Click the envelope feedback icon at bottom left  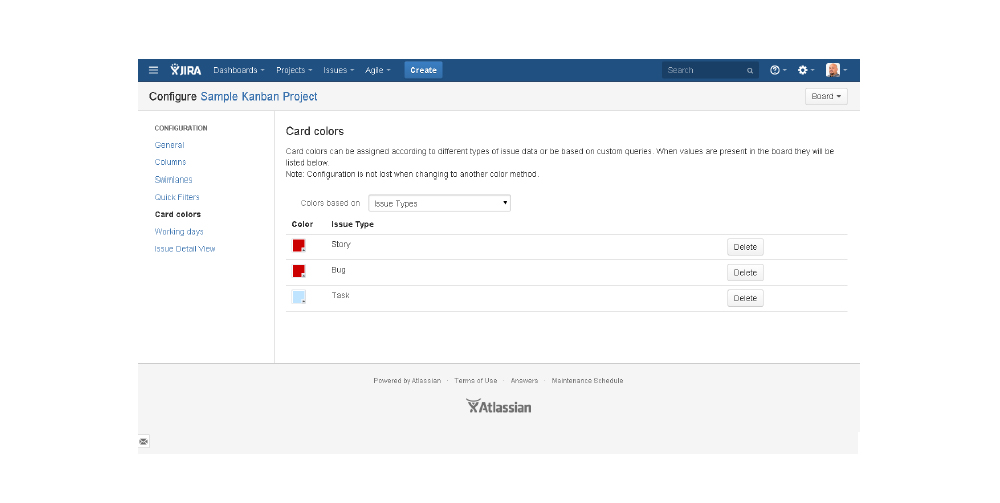coord(143,441)
